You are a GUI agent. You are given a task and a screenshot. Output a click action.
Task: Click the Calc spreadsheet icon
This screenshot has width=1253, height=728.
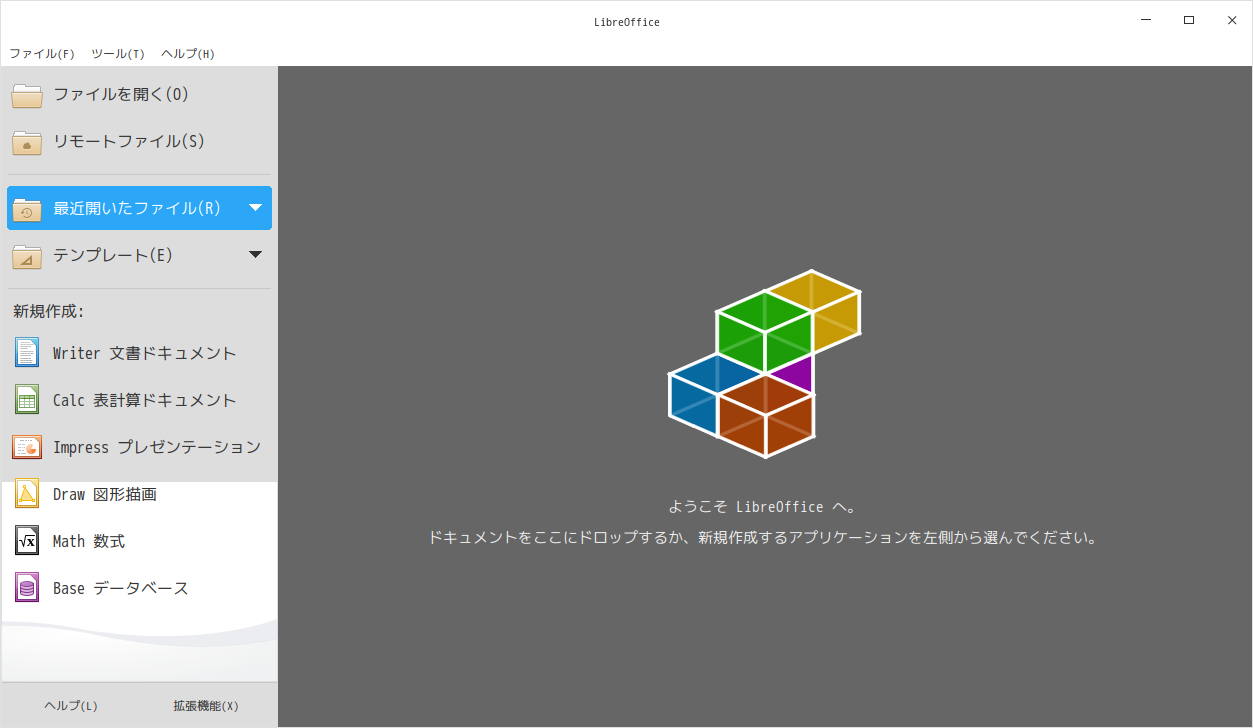coord(27,399)
